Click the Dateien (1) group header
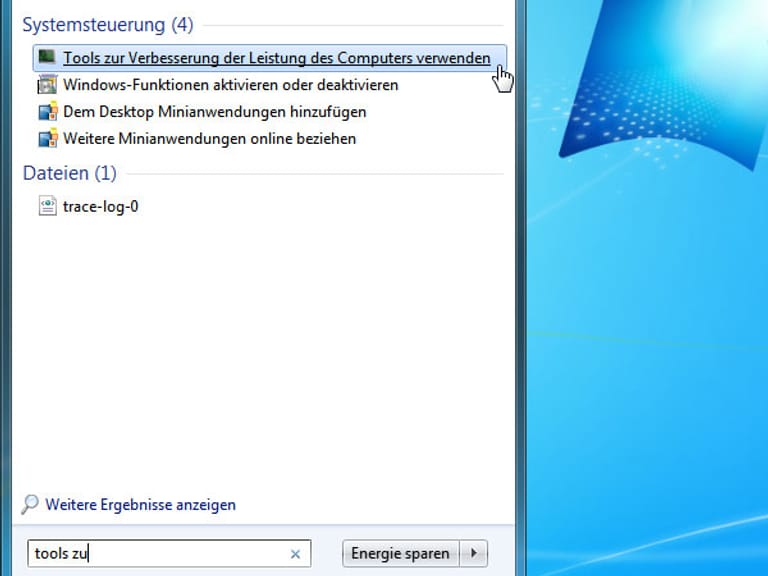This screenshot has height=576, width=768. coord(70,173)
